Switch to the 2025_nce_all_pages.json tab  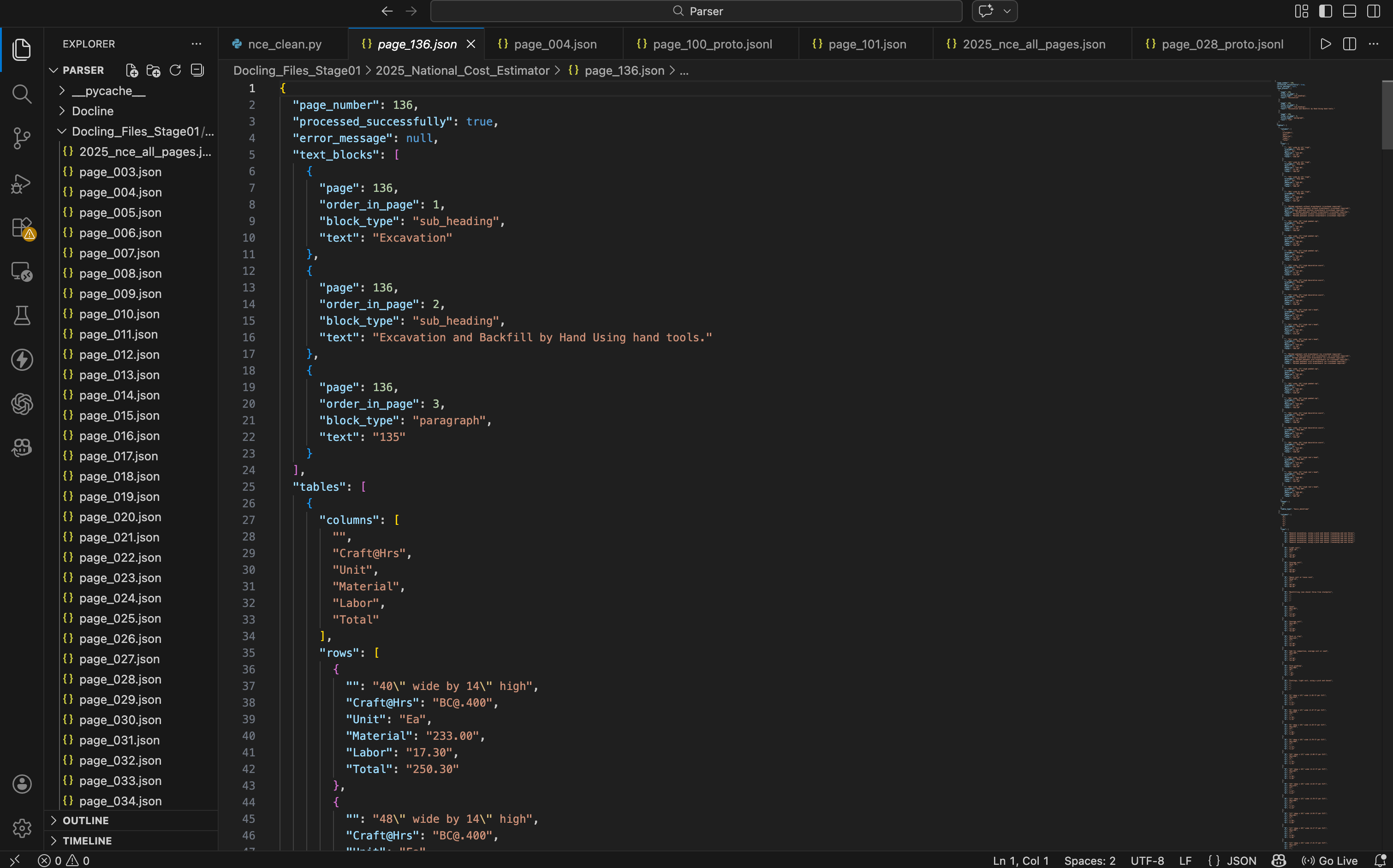click(x=1033, y=44)
